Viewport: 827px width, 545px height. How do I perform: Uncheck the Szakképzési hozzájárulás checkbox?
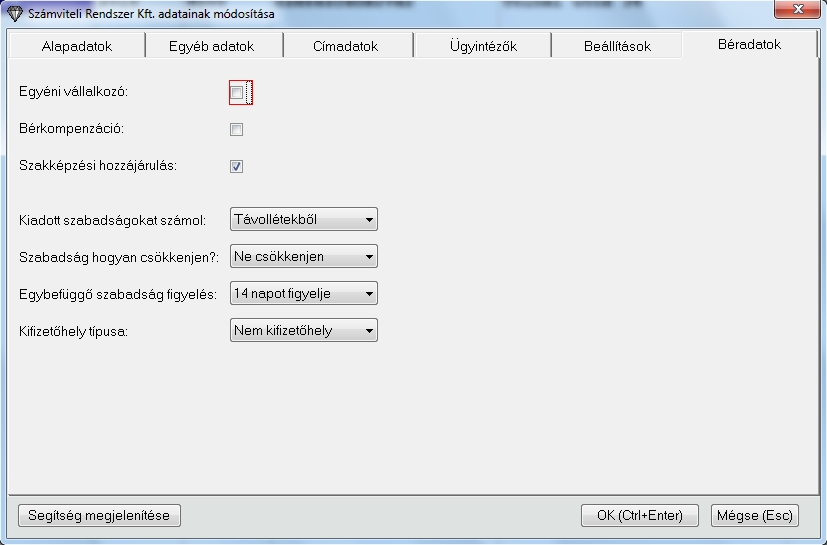tap(237, 166)
